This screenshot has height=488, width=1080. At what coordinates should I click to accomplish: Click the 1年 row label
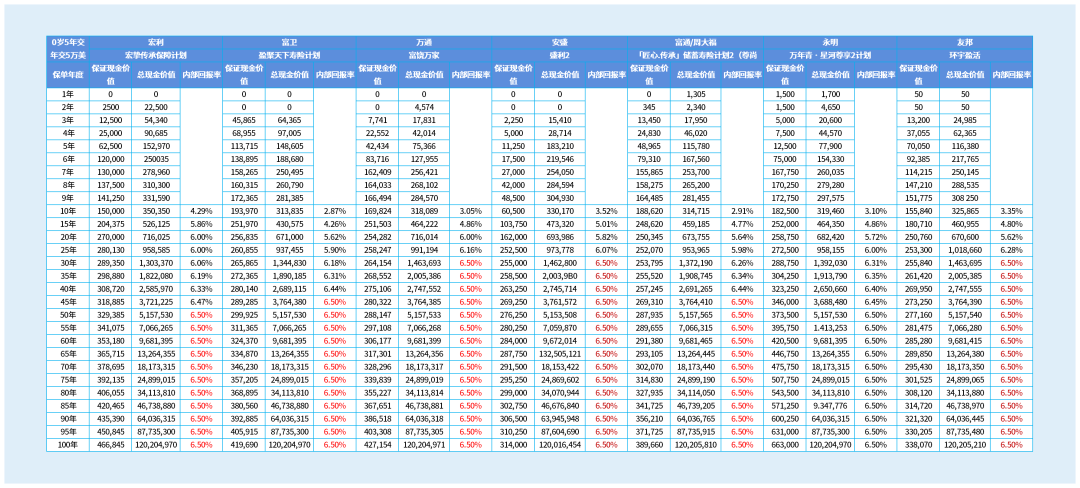[x=68, y=94]
